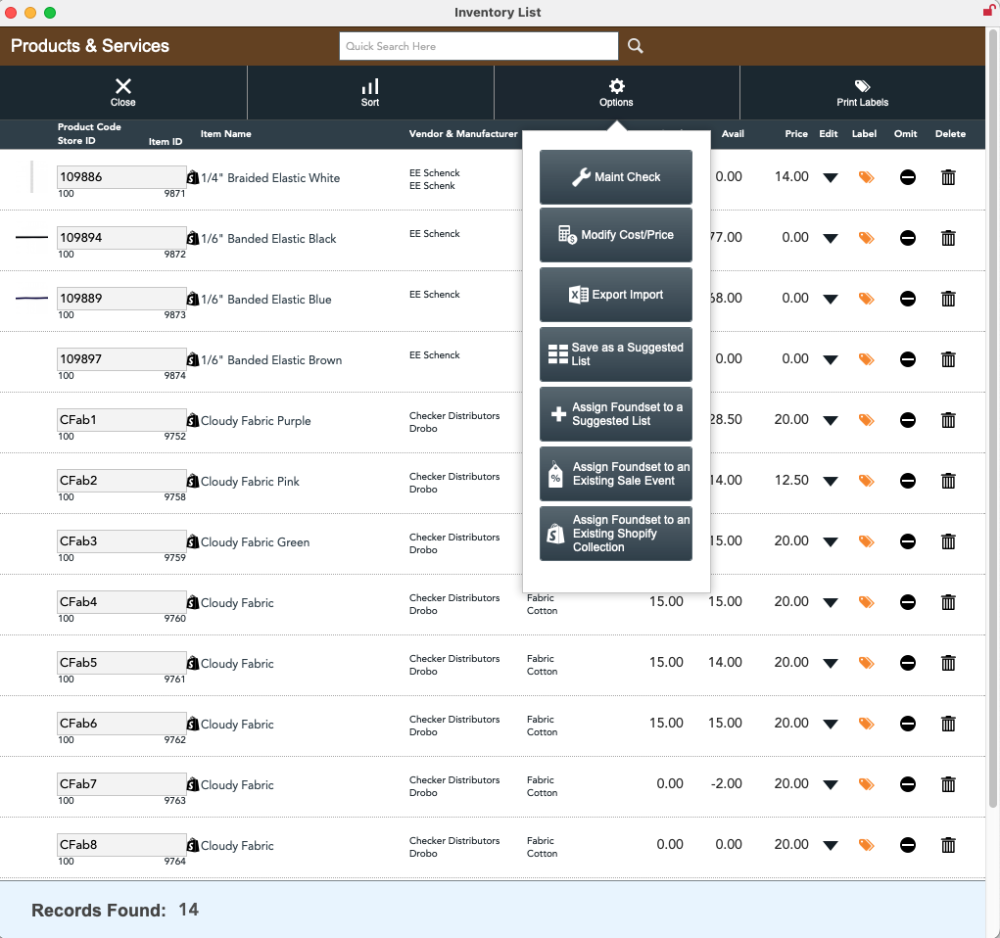Select Maint Check from the Options menu
The width and height of the screenshot is (1000, 938).
[x=615, y=177]
